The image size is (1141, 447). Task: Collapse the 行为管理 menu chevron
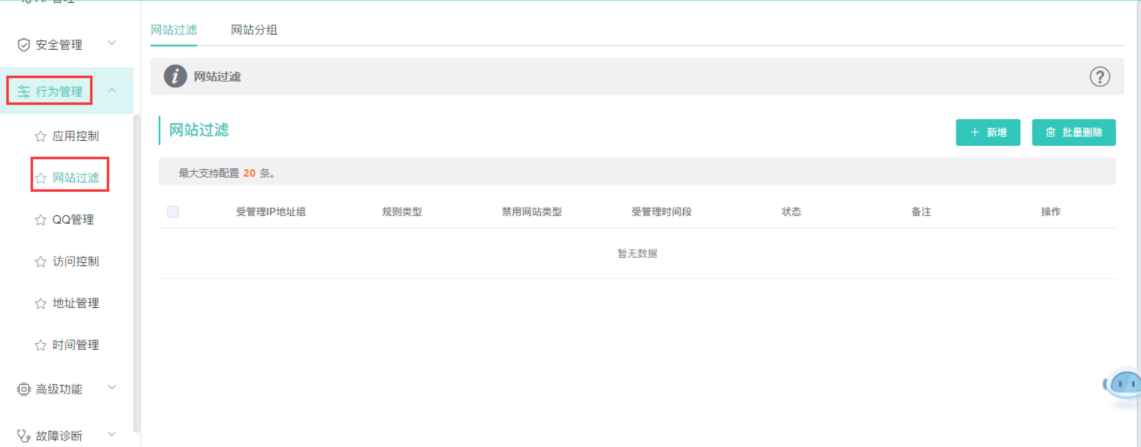(112, 91)
